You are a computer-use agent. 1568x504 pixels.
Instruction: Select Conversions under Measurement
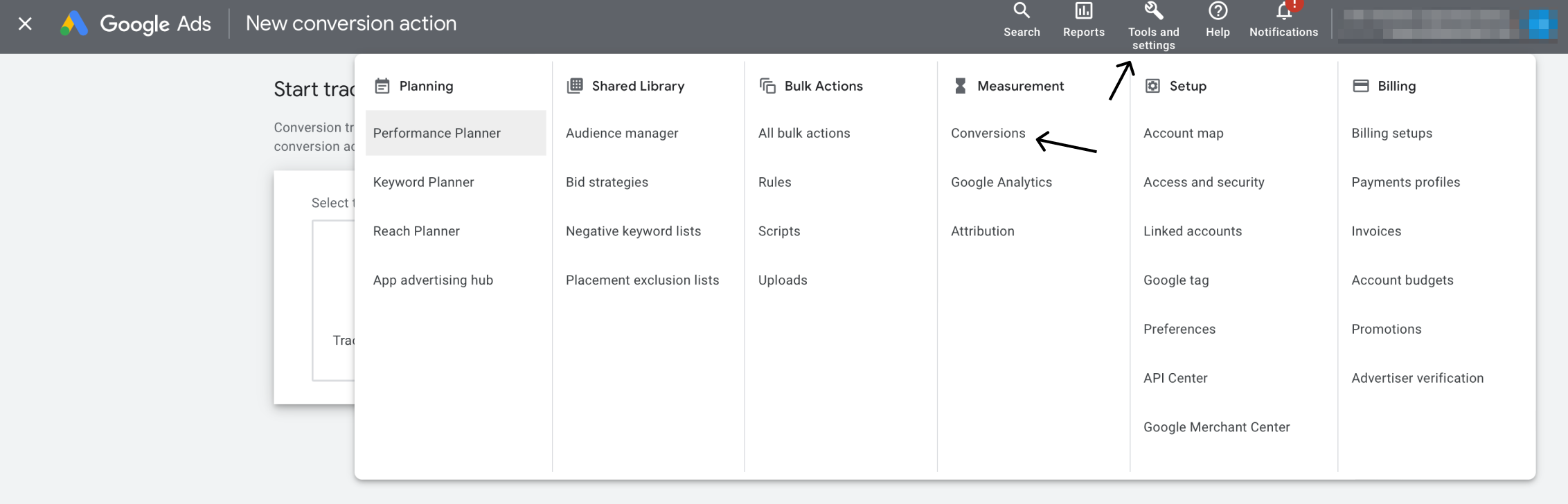pos(988,133)
